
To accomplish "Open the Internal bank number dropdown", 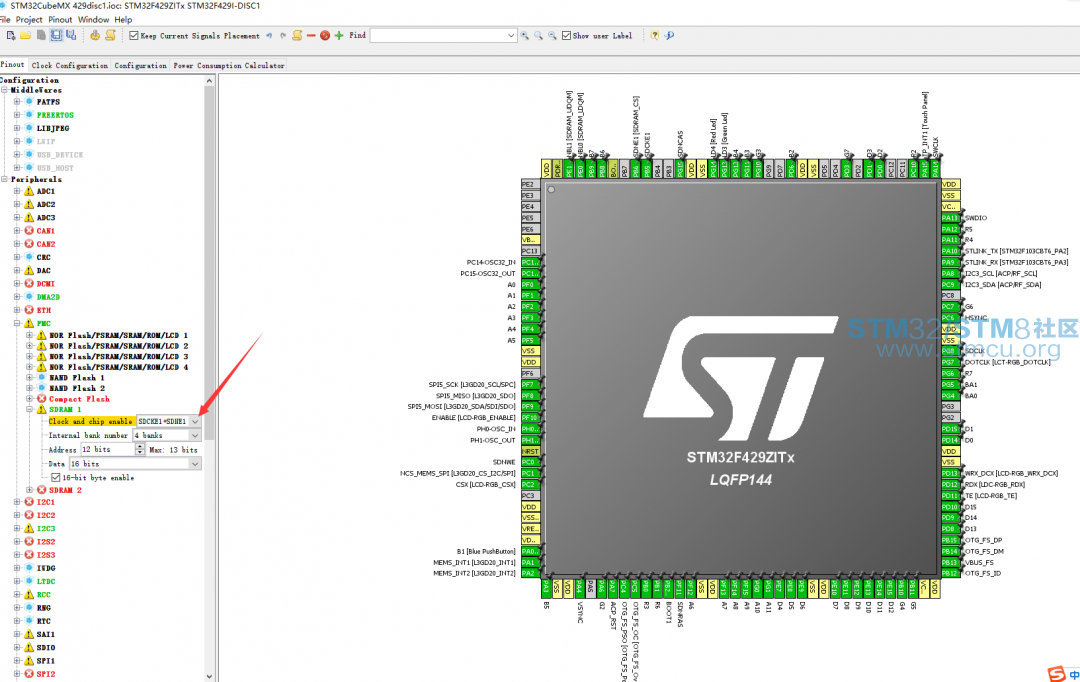I will pos(195,435).
